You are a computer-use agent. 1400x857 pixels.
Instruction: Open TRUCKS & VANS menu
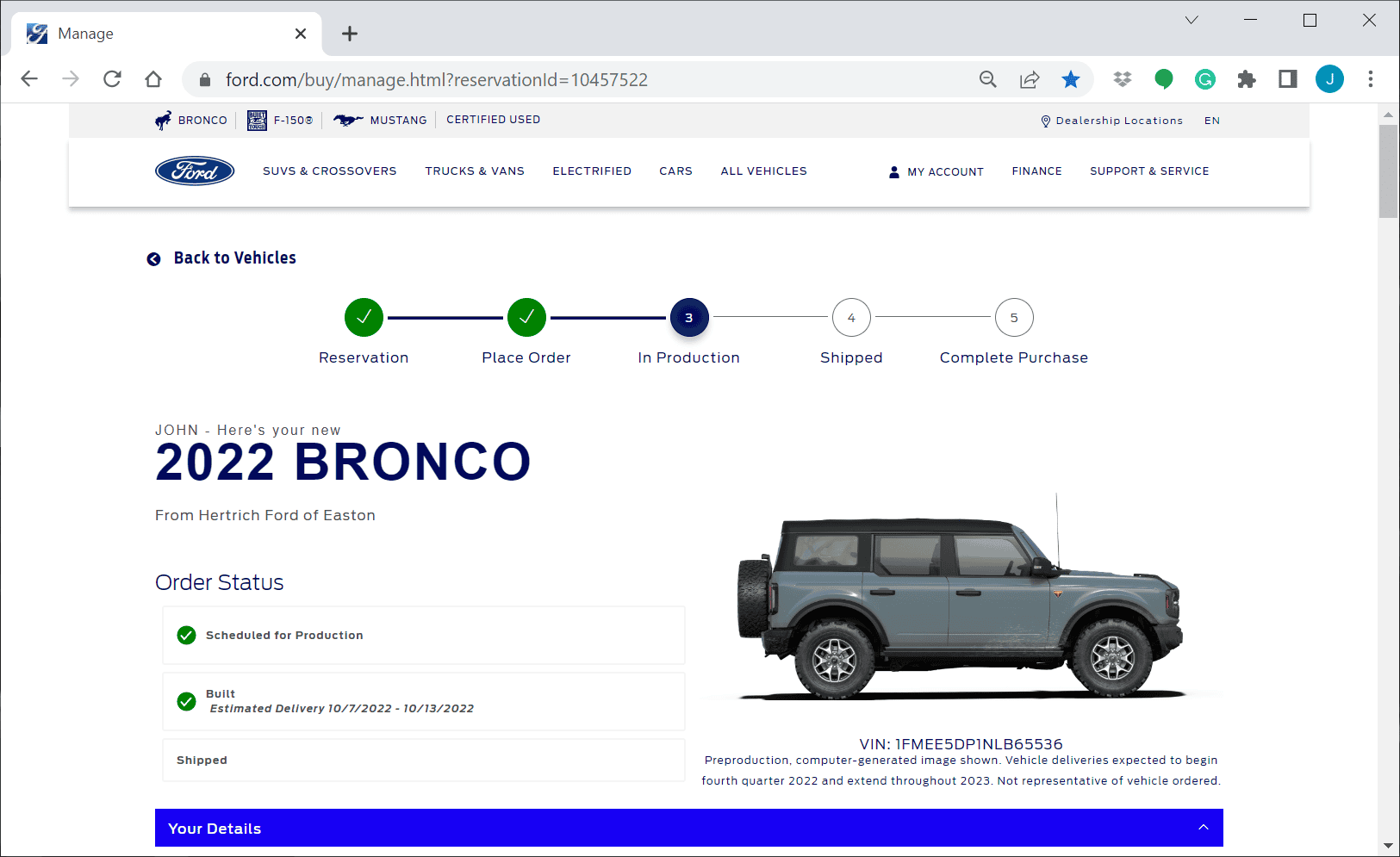pyautogui.click(x=475, y=171)
